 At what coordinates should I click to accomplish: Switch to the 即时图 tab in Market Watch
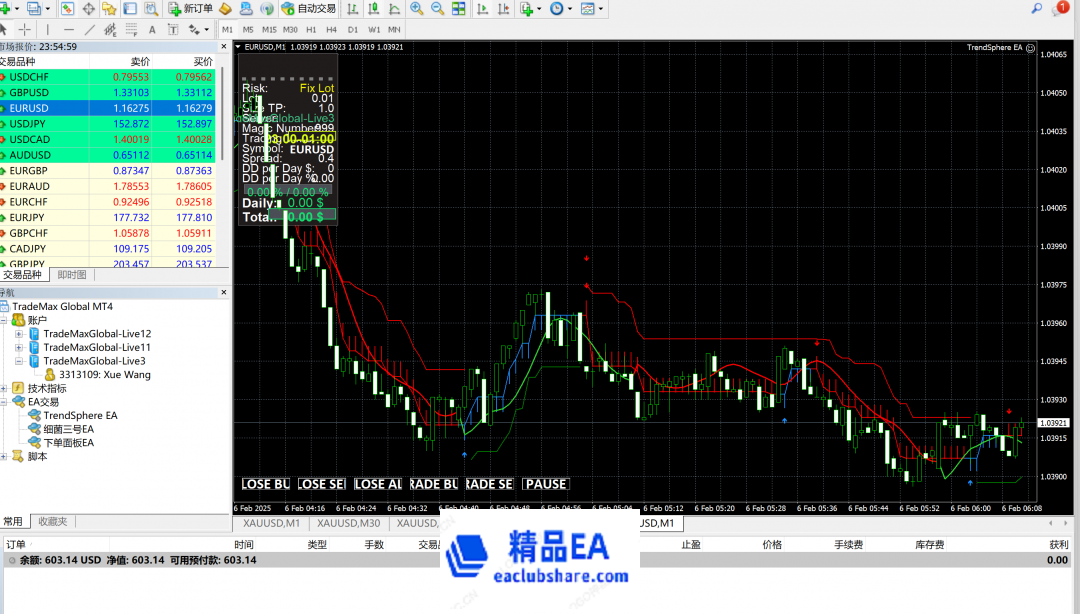coord(71,275)
